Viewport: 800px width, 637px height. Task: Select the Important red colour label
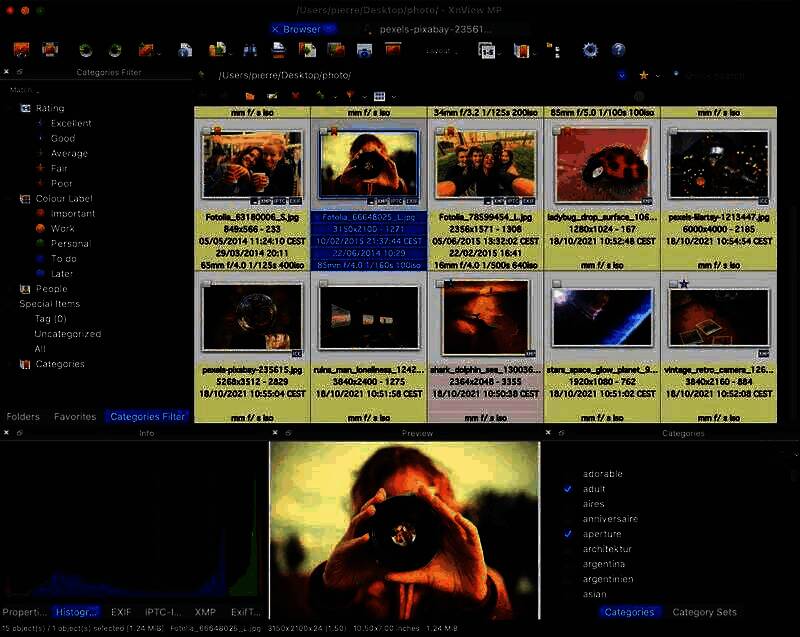tap(72, 213)
